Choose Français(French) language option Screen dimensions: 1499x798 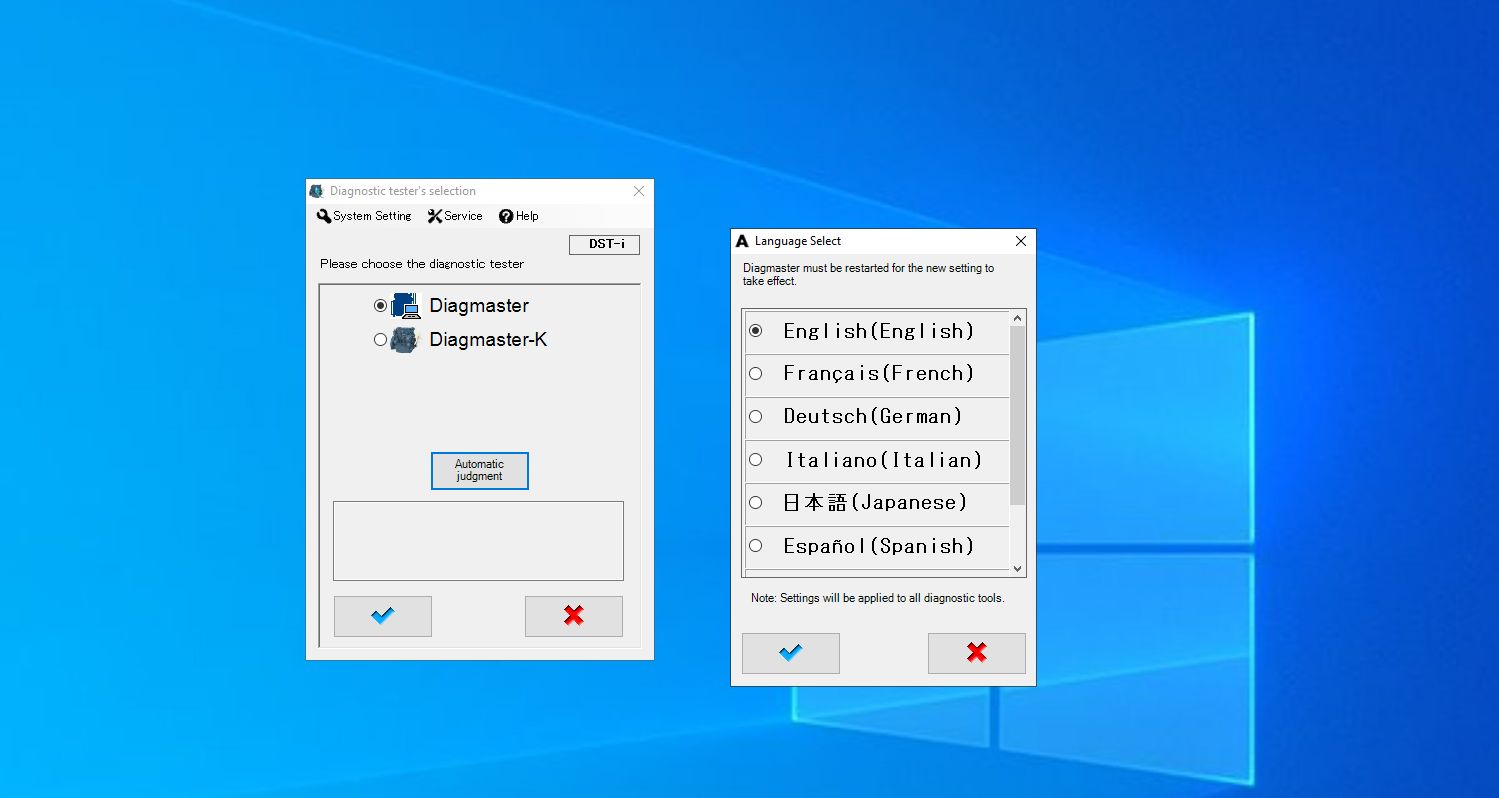click(x=878, y=374)
